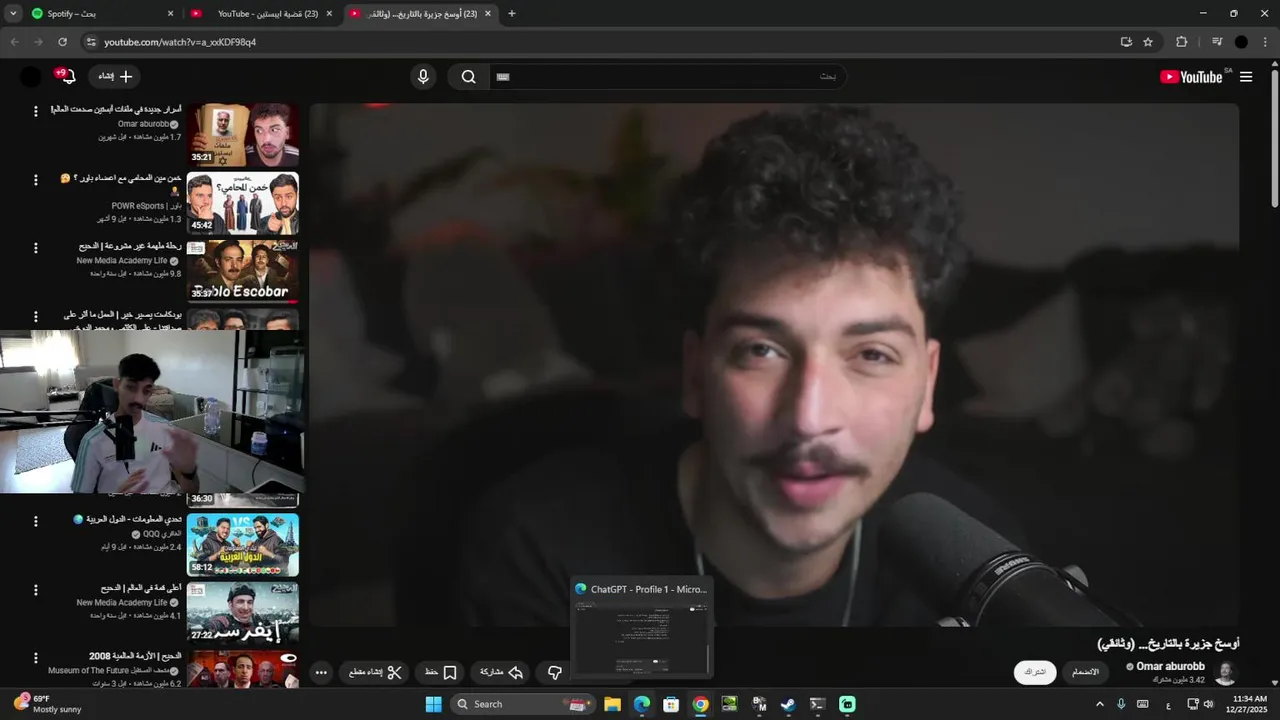1280x720 pixels.
Task: Open the terminal app from the taskbar
Action: (x=818, y=704)
